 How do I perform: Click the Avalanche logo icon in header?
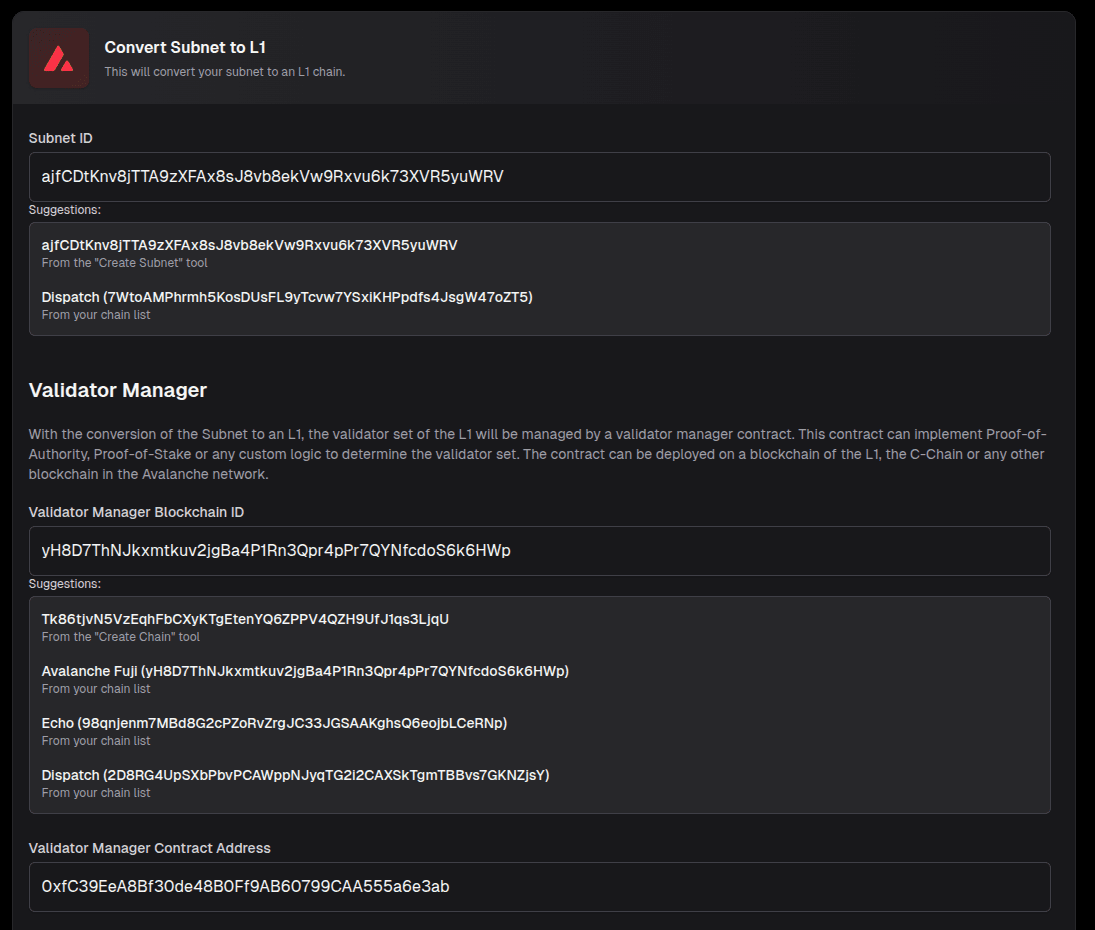pyautogui.click(x=59, y=58)
